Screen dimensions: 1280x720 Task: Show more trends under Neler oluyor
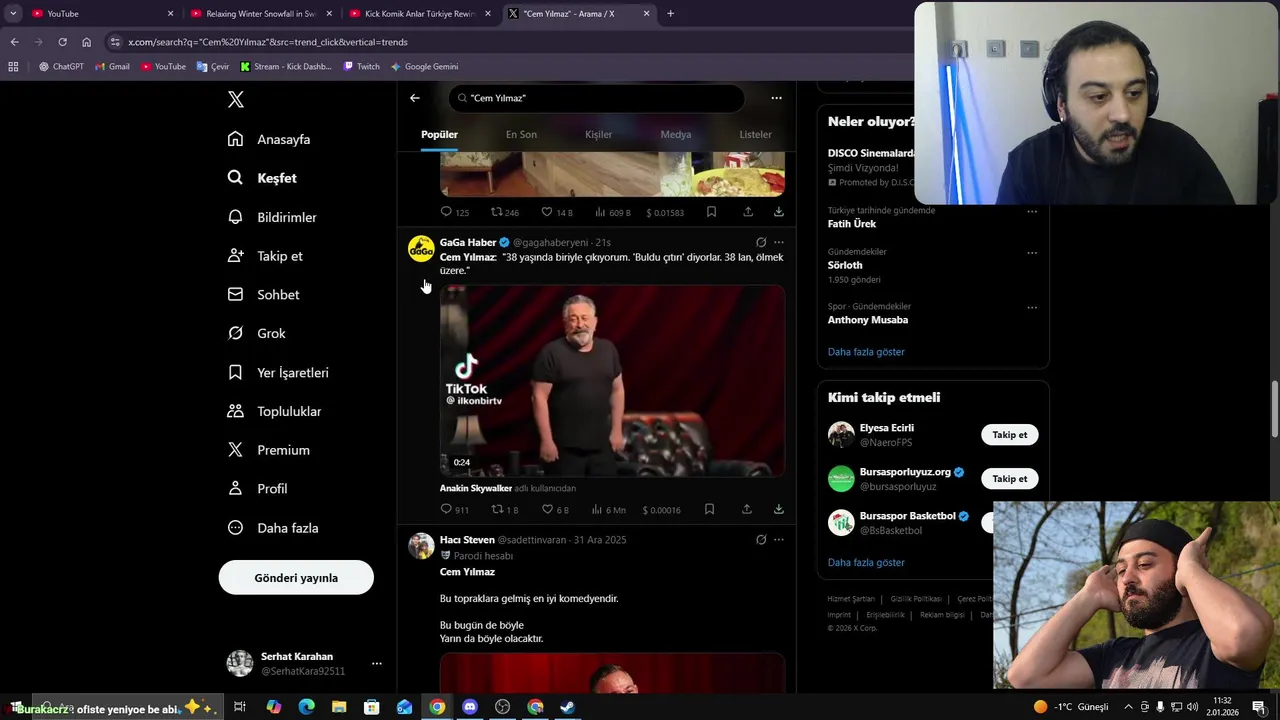(866, 352)
